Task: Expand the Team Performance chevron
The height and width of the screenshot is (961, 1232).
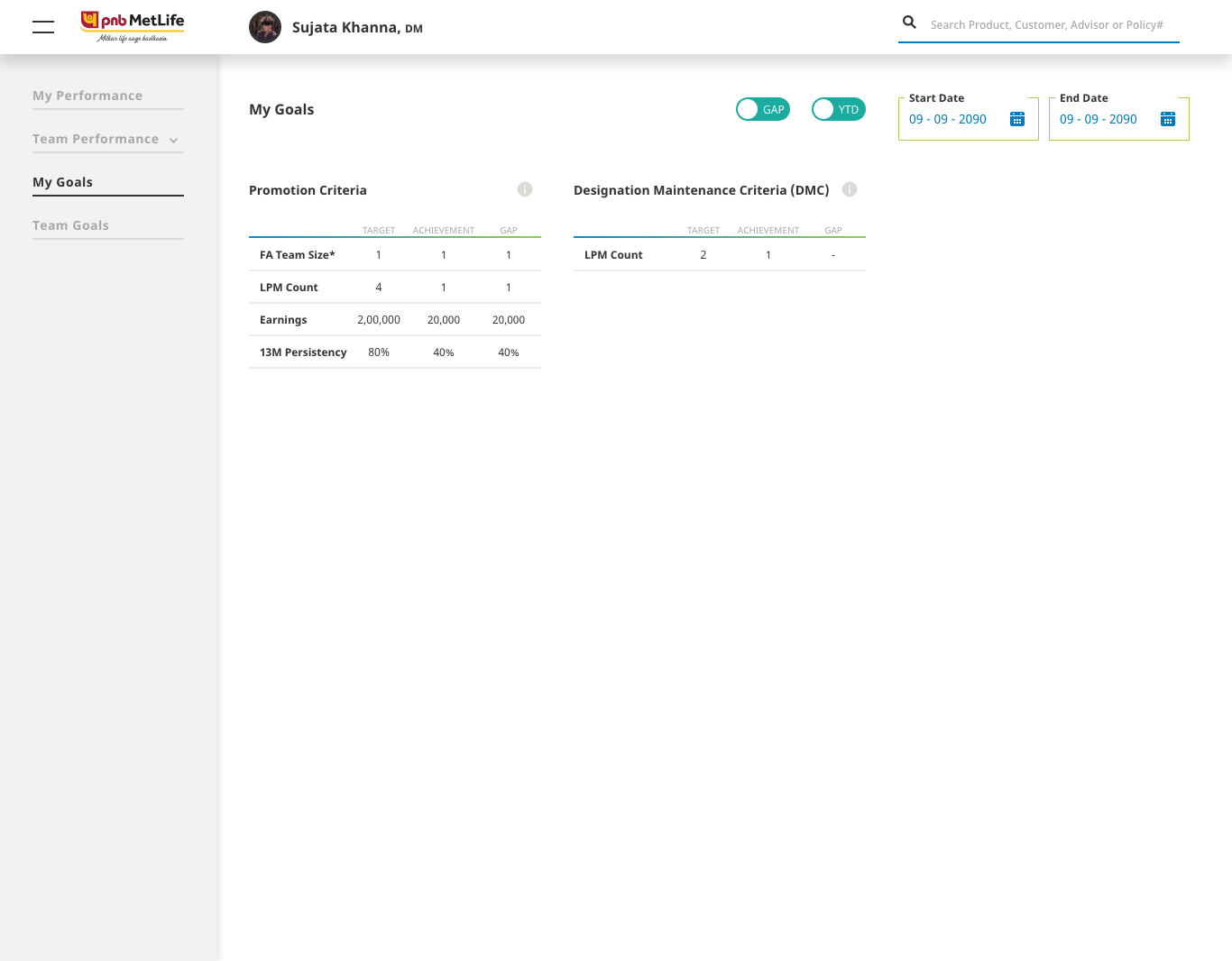Action: pos(173,140)
